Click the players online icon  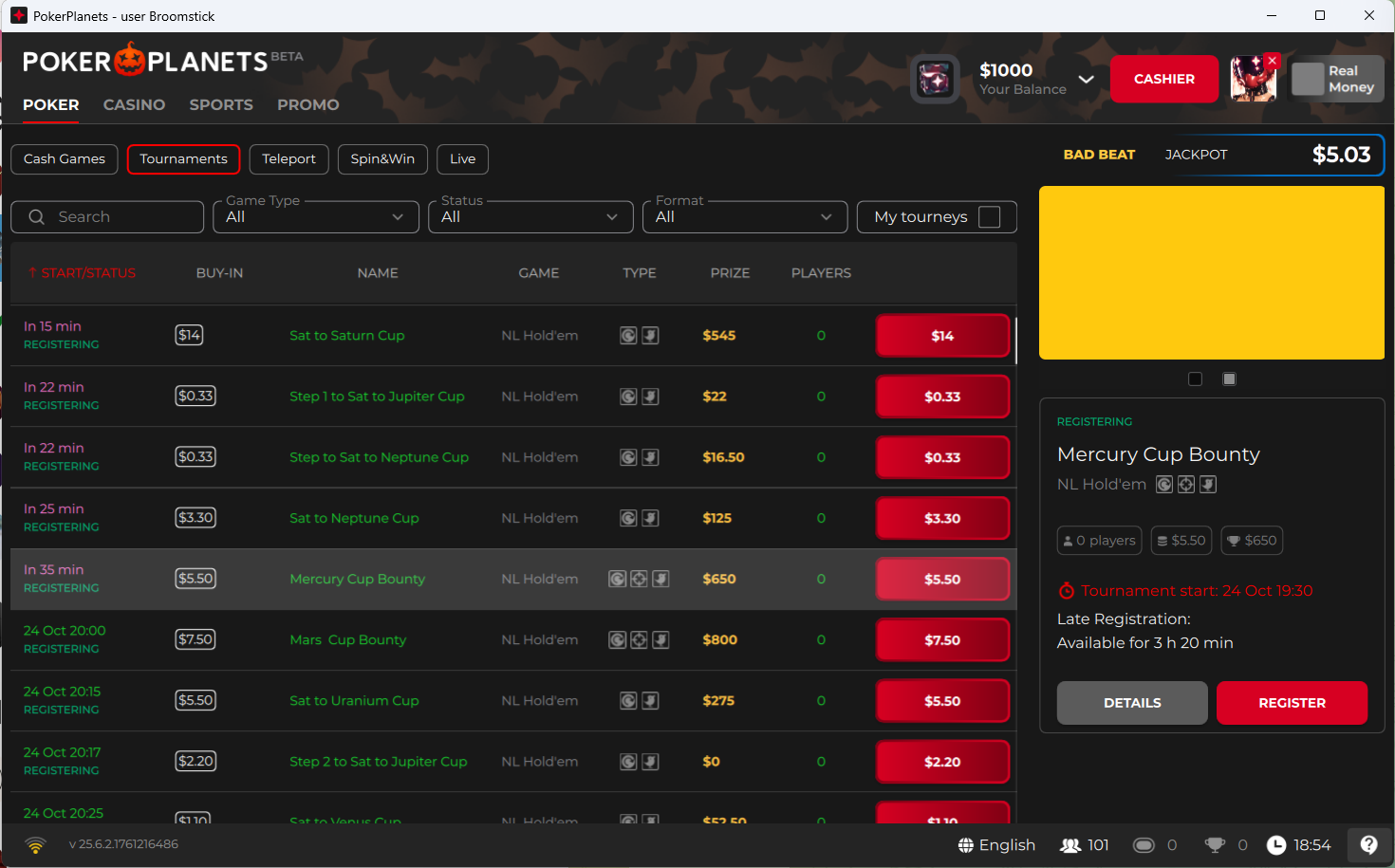[1070, 845]
